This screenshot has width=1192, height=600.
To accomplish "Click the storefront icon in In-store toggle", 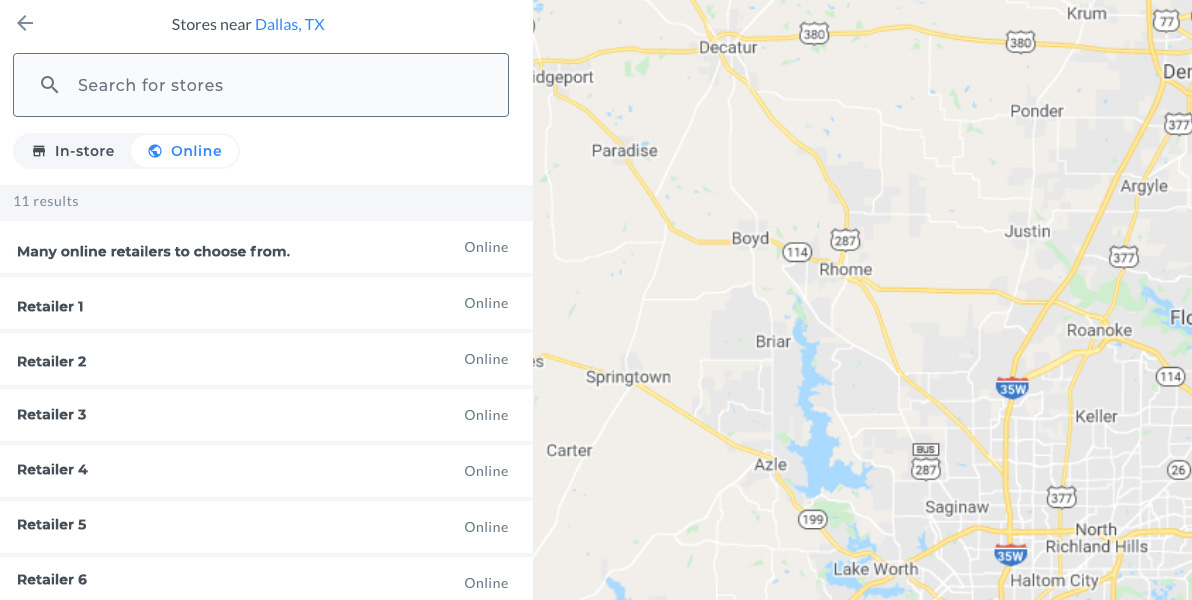I will [x=39, y=151].
